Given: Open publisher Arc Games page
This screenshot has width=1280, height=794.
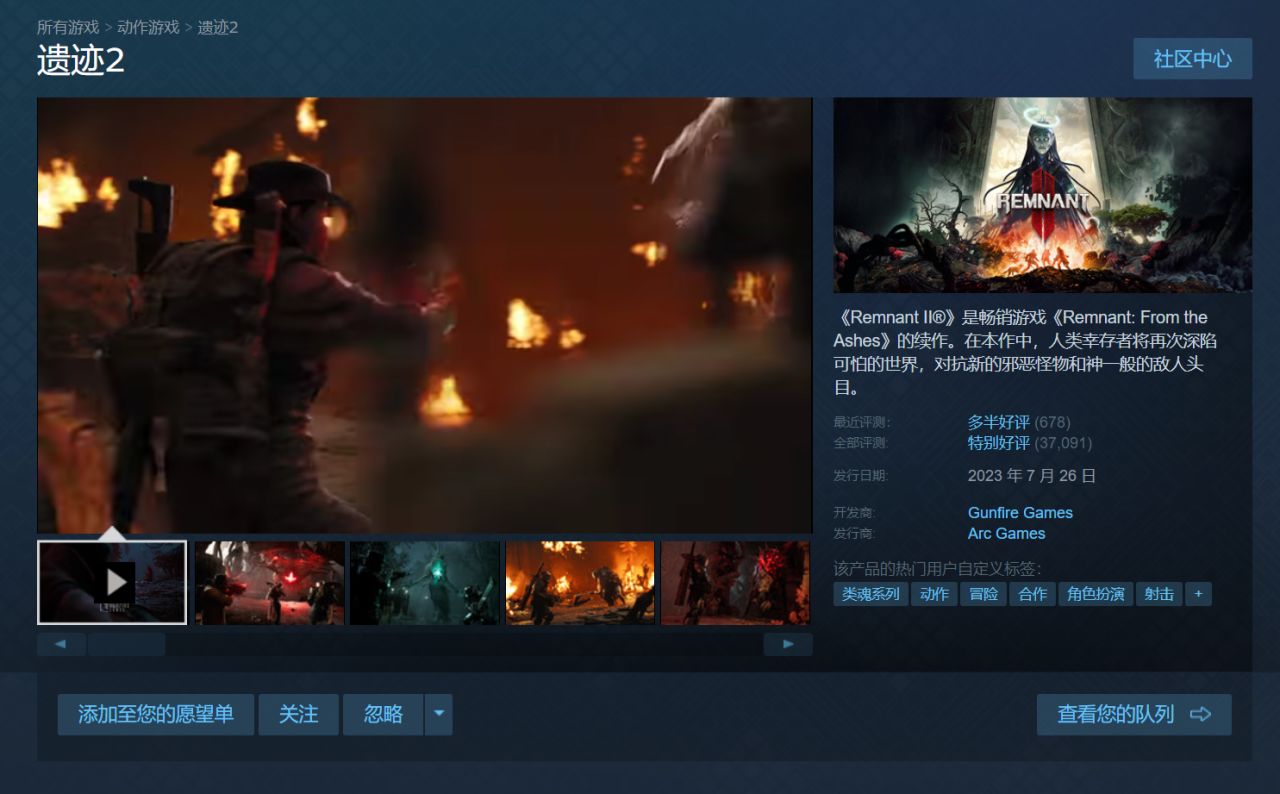Looking at the screenshot, I should tap(1006, 534).
